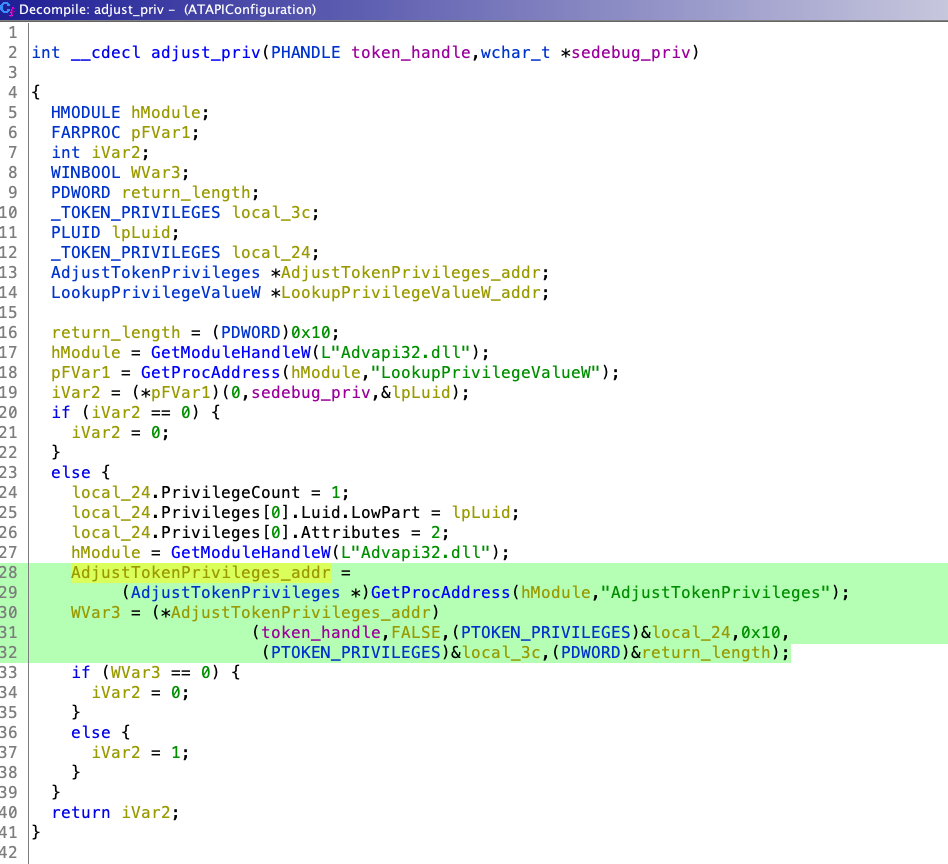Click the Decompile window icon in title bar
The width and height of the screenshot is (948, 864).
tap(7, 9)
